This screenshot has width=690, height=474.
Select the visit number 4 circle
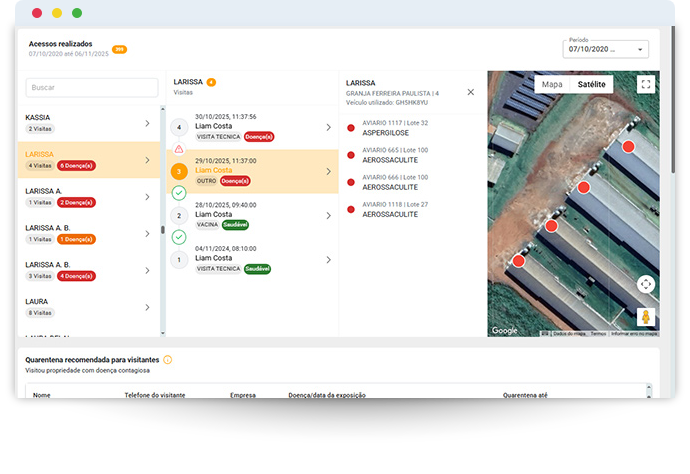(179, 127)
